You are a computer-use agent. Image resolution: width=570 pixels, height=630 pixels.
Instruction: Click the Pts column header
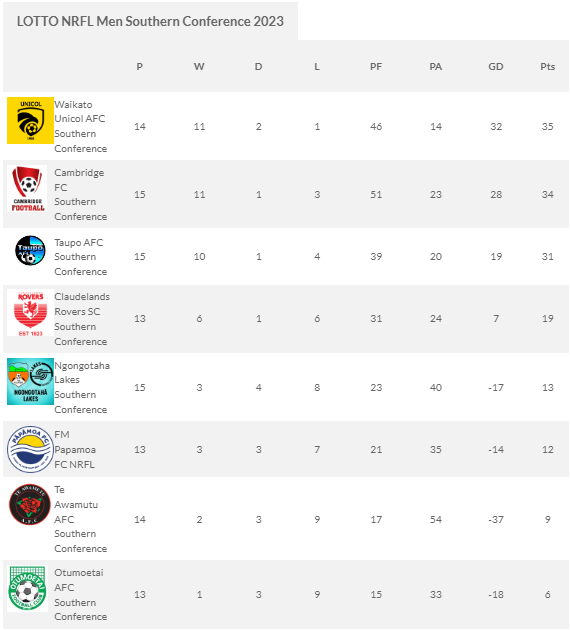(548, 67)
